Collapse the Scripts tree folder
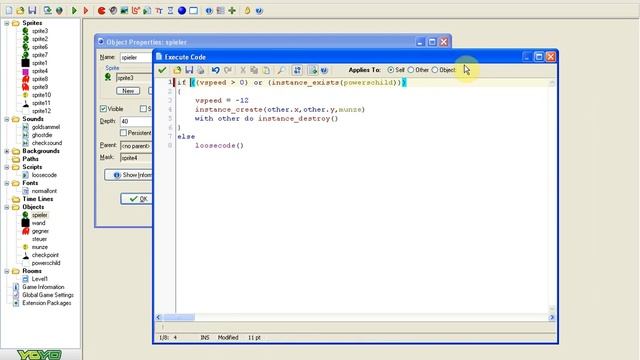This screenshot has width=640, height=360. pyautogui.click(x=7, y=167)
